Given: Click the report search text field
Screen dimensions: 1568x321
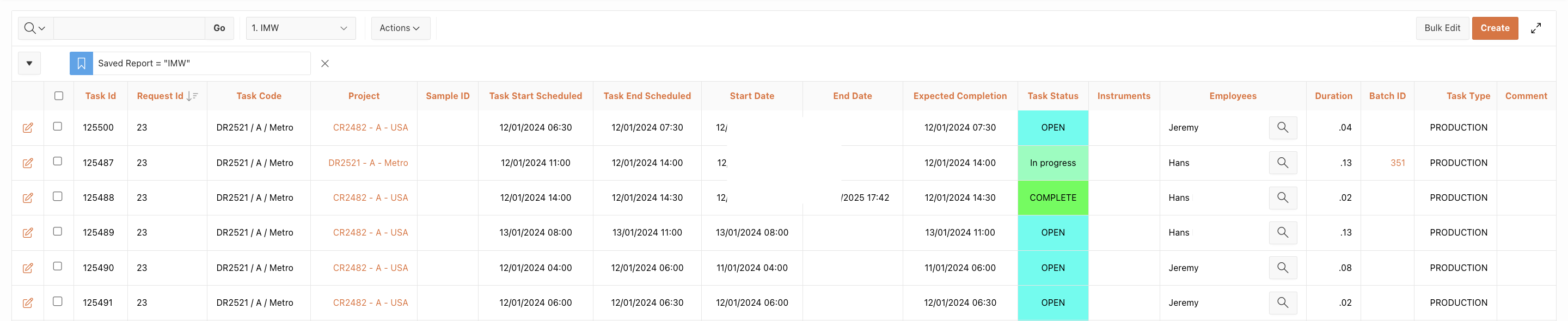Looking at the screenshot, I should pos(129,28).
